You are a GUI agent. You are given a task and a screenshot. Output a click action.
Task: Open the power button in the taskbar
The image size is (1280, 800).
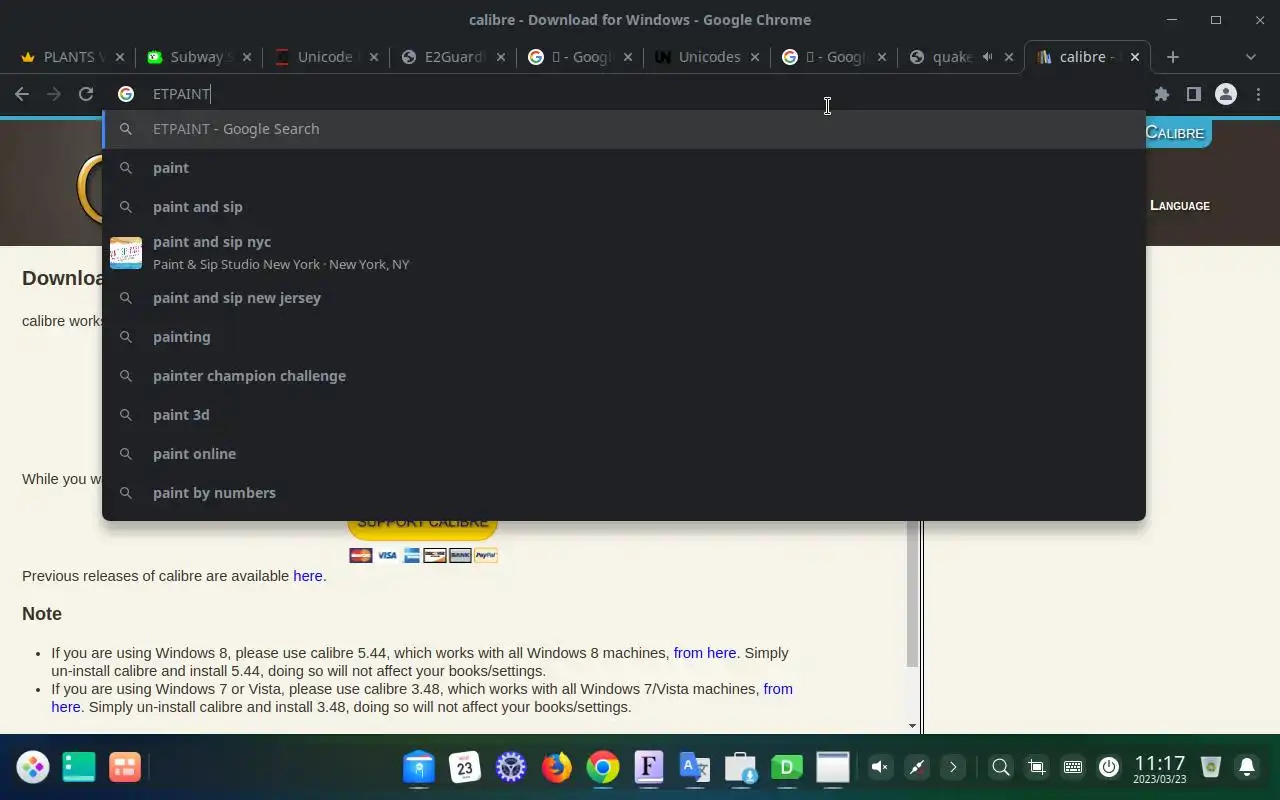point(1109,767)
